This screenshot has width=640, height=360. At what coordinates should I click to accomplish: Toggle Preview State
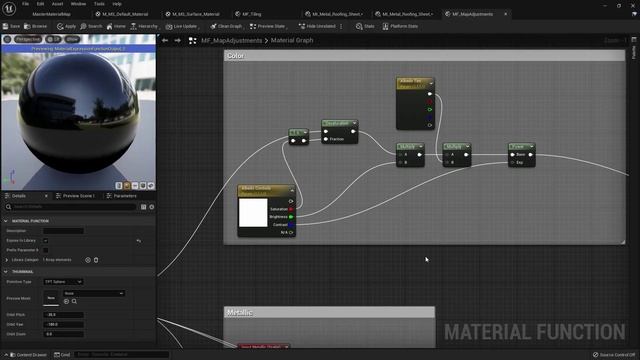click(x=268, y=26)
